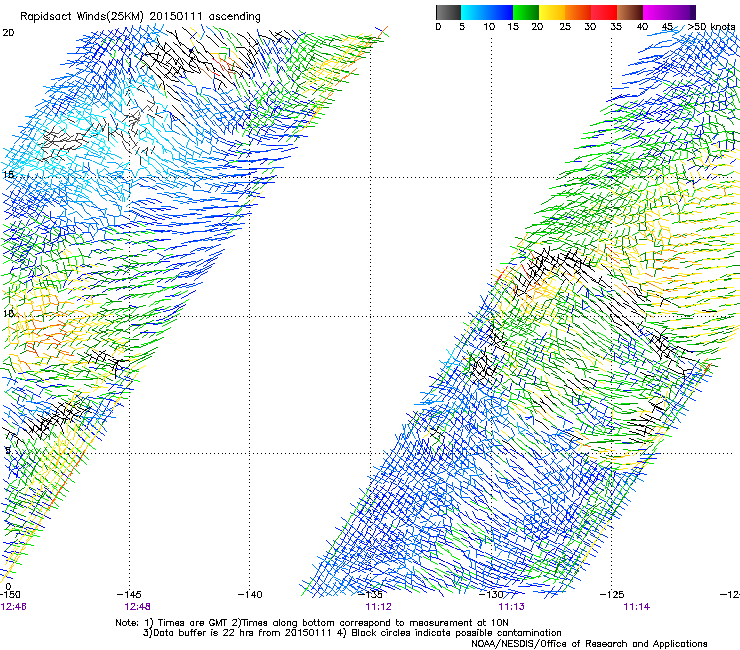The width and height of the screenshot is (740, 650).
Task: Click the '30' legend scale number
Action: (x=590, y=26)
